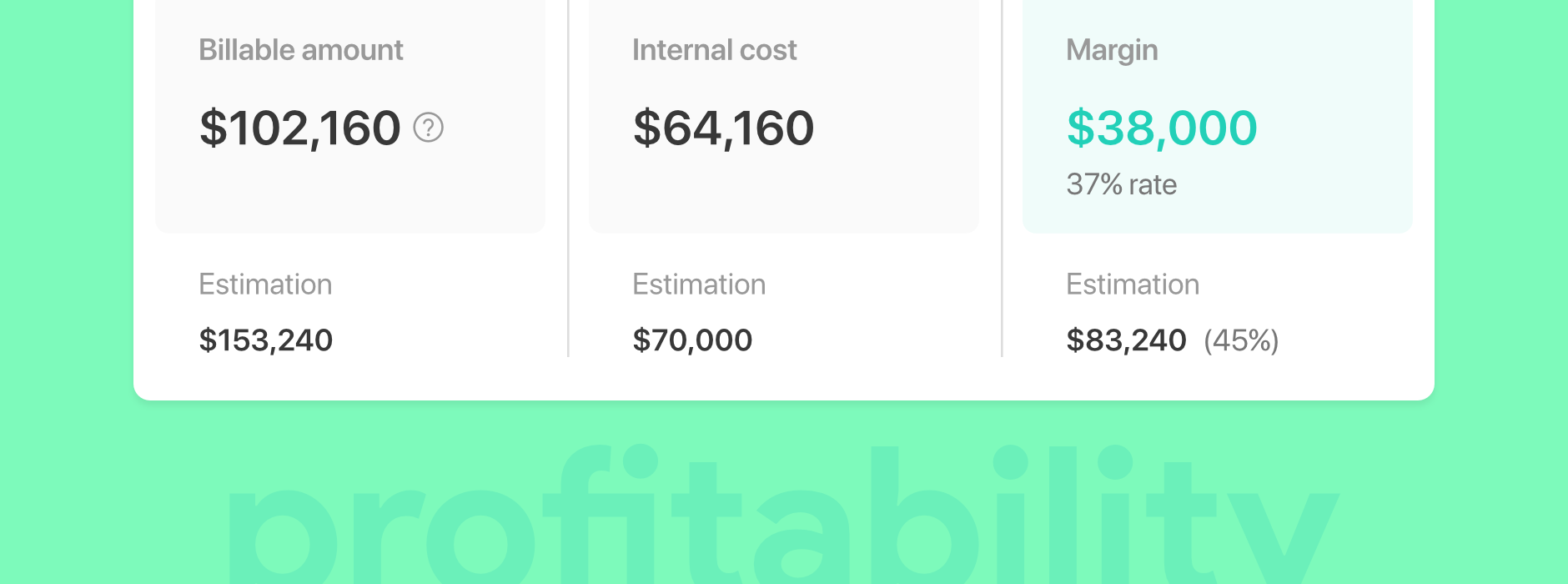Click Estimation label under Internal cost

click(x=699, y=284)
